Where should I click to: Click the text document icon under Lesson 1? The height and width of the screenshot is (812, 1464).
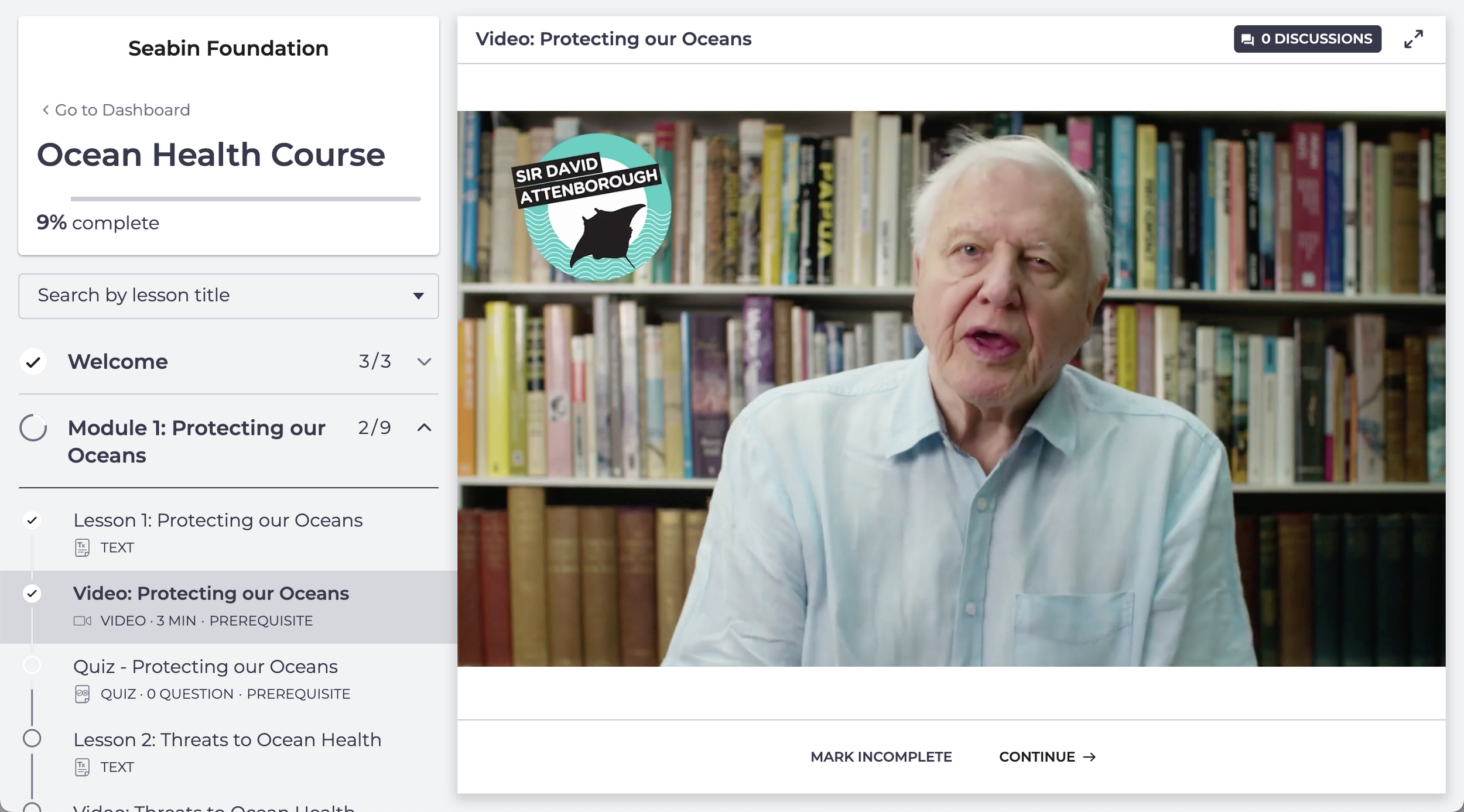82,547
